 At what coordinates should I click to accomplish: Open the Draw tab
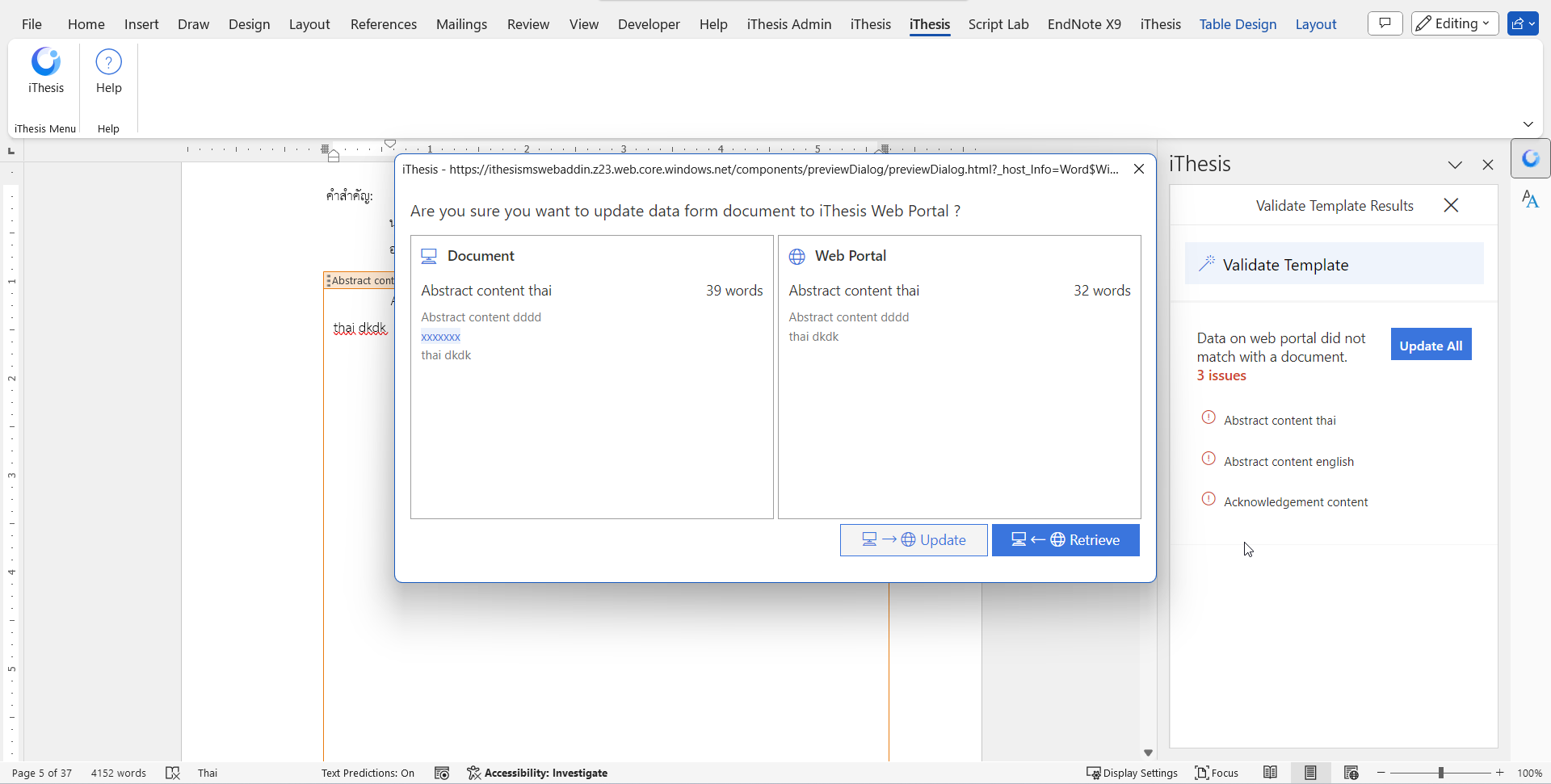click(194, 24)
